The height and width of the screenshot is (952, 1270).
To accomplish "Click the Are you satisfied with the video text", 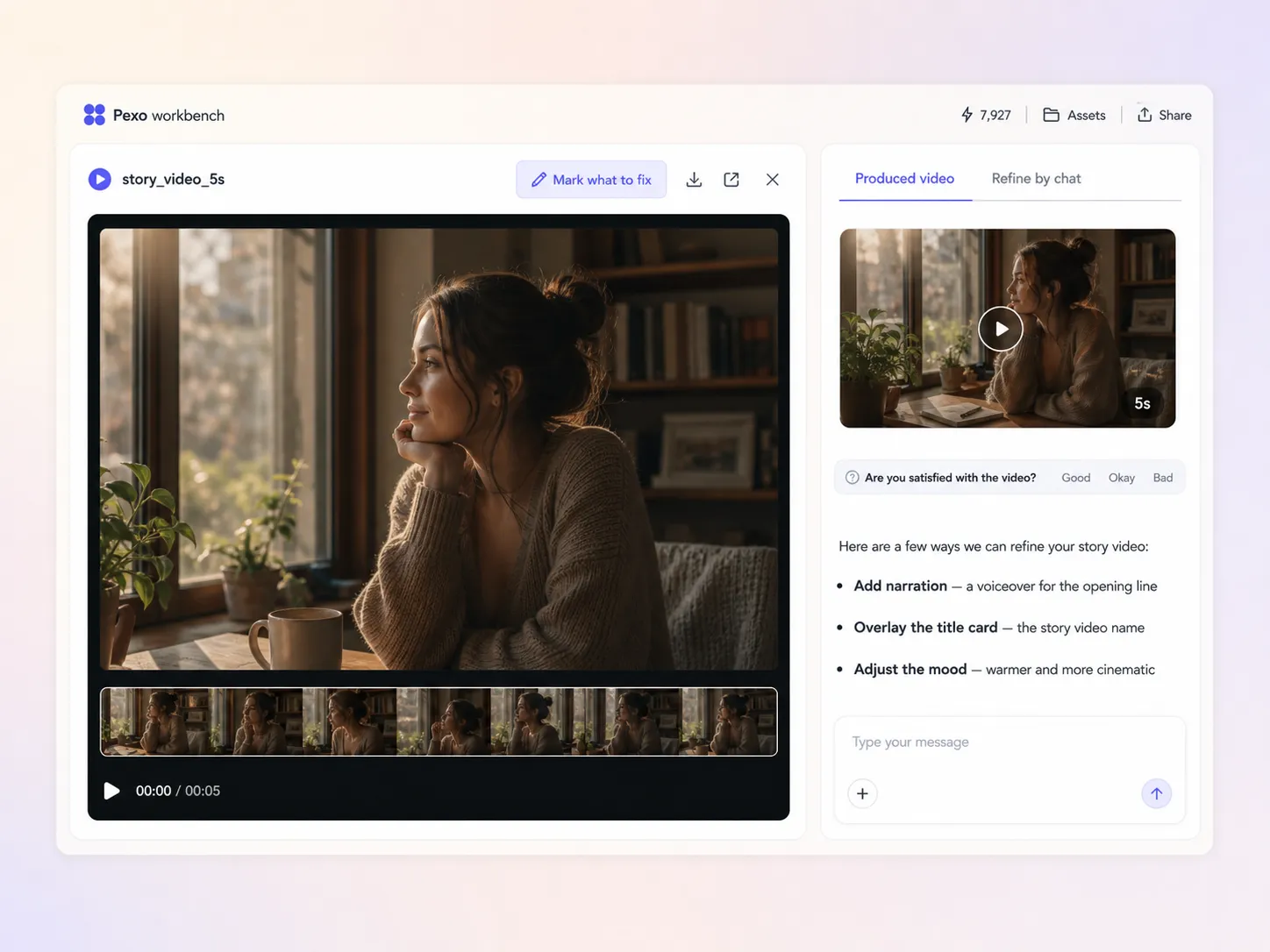I will (950, 478).
